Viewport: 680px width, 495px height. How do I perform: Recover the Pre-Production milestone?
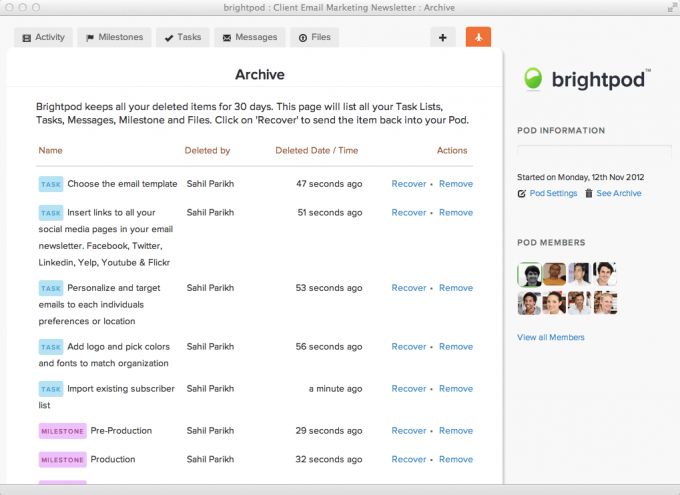click(x=409, y=431)
